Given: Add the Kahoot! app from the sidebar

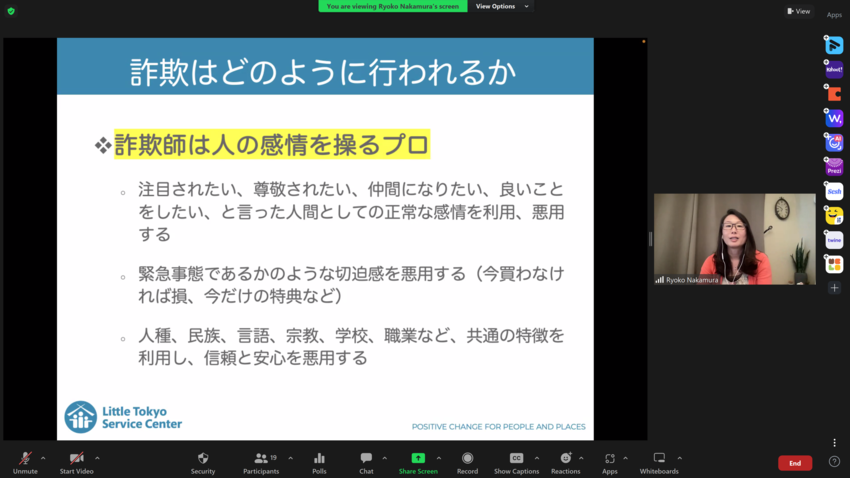Looking at the screenshot, I should (834, 70).
